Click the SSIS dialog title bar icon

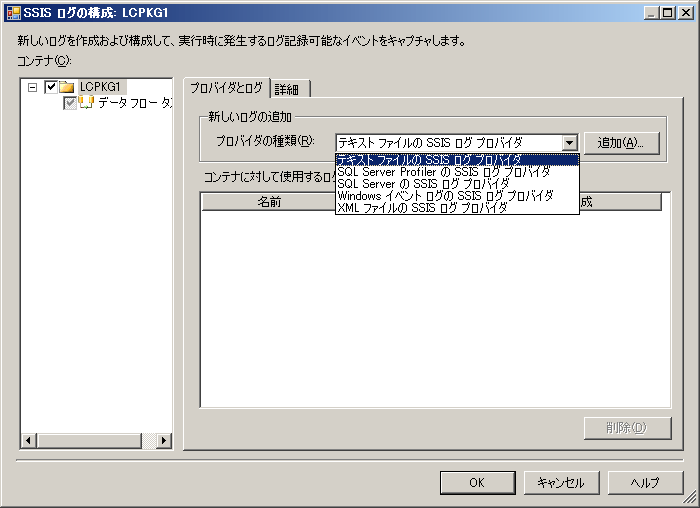pos(13,12)
